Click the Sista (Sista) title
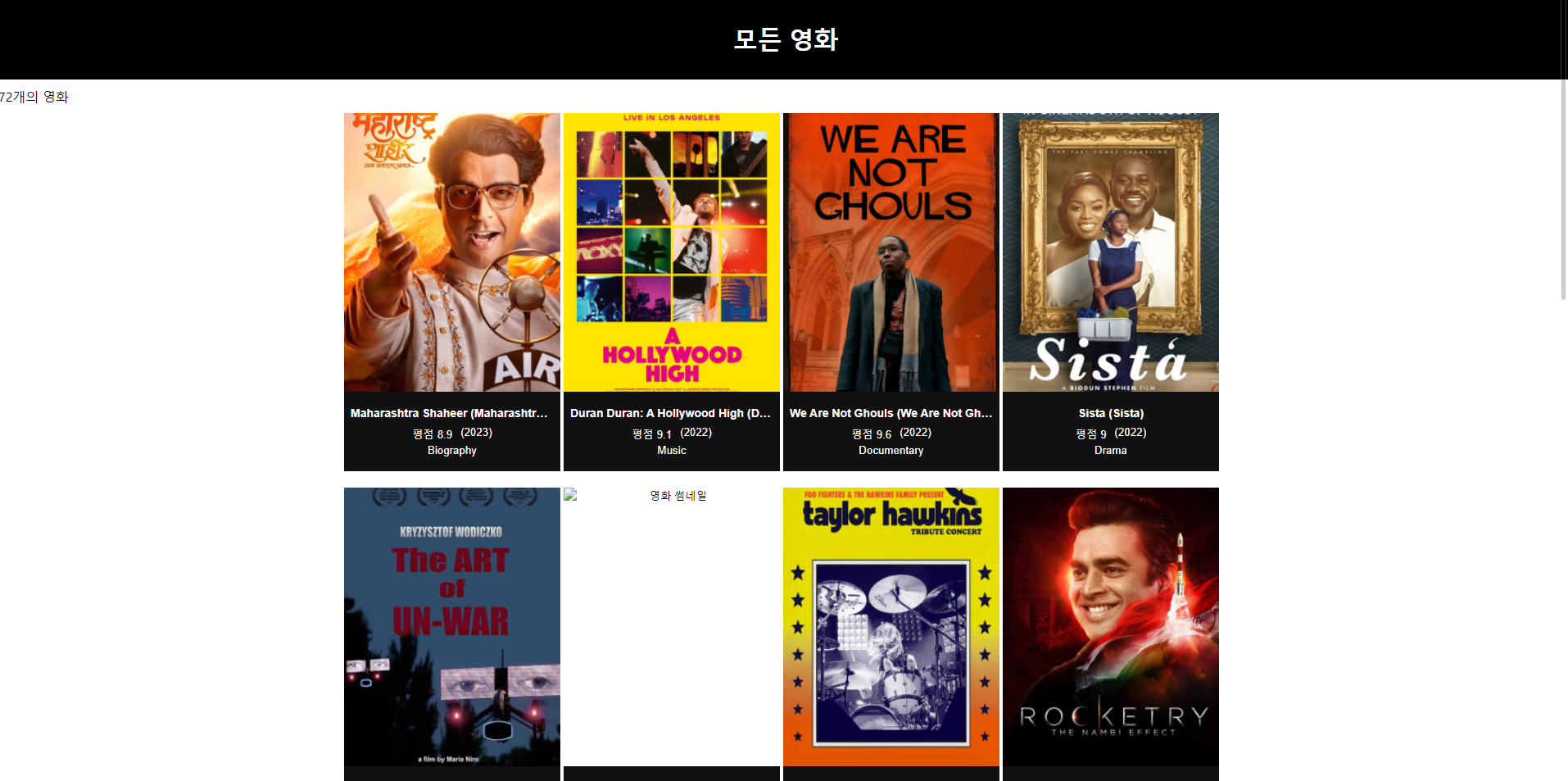 1111,413
